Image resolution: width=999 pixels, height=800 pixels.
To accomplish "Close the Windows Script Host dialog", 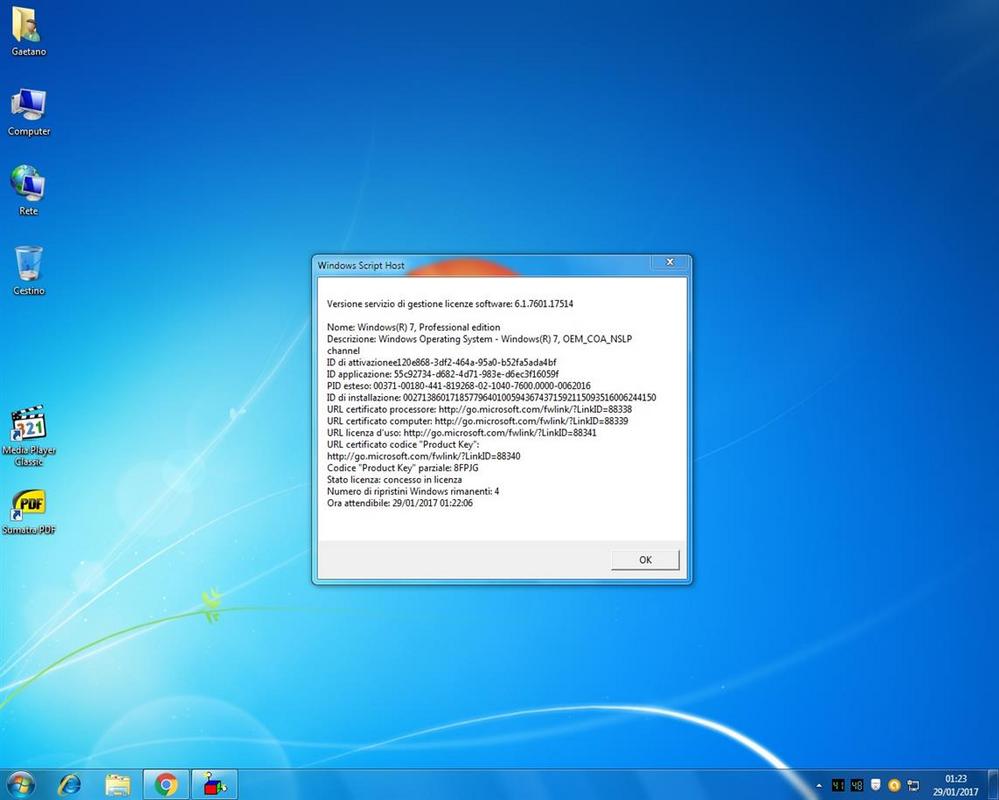I will (x=670, y=262).
